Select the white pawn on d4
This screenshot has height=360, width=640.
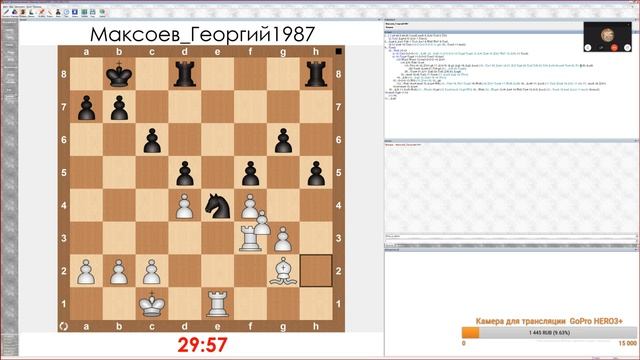(184, 206)
